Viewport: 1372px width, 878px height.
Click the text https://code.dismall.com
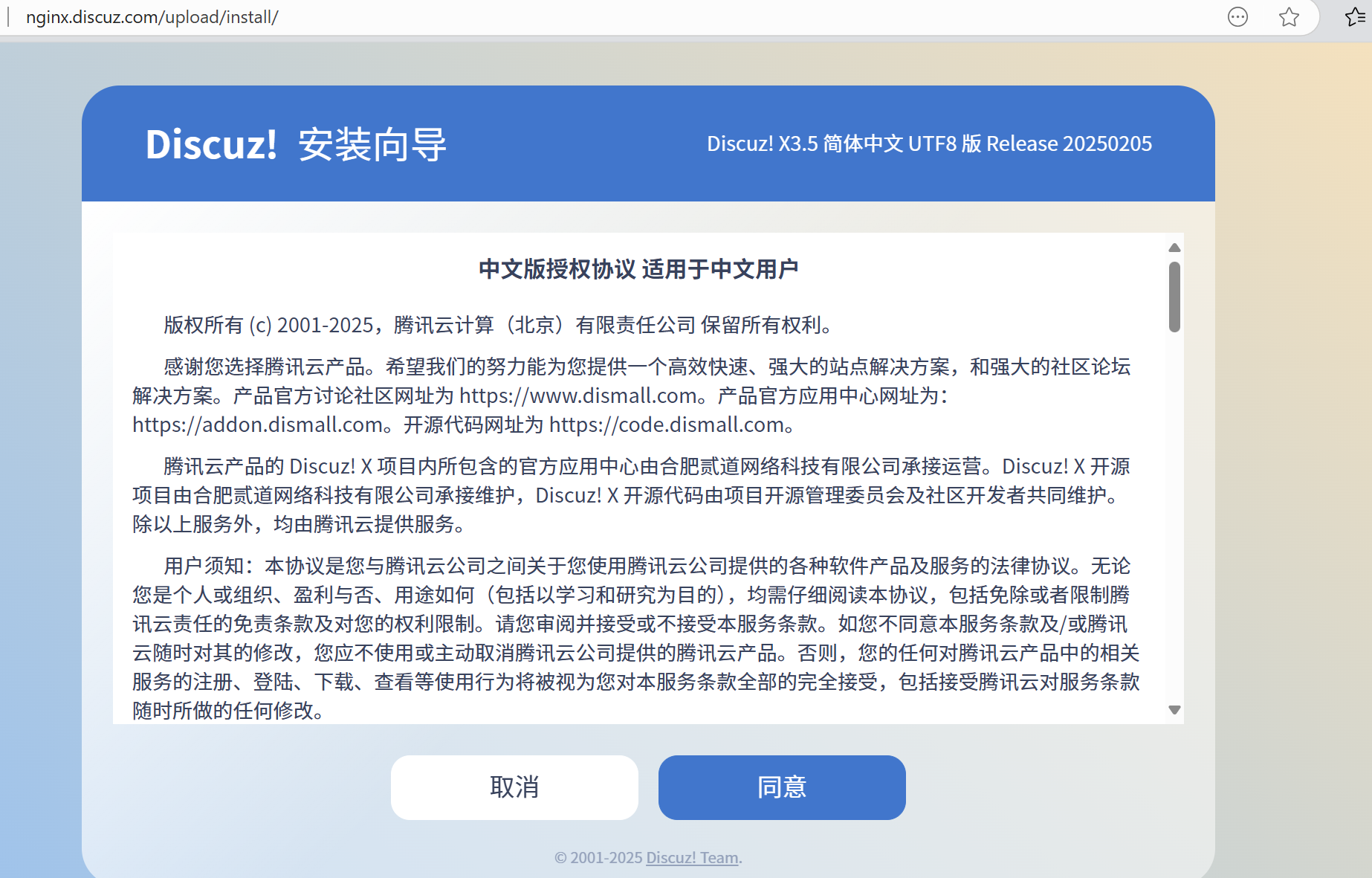point(667,425)
